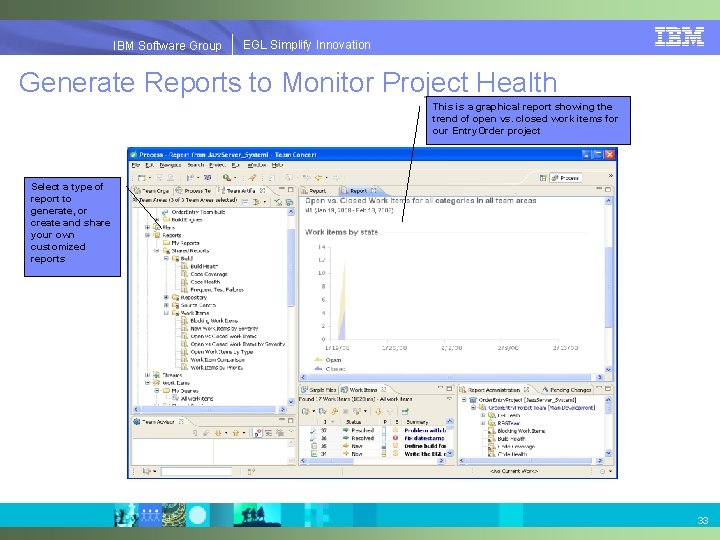Screen dimensions: 720x540
Task: Open the Navigate menu
Action: (x=170, y=165)
